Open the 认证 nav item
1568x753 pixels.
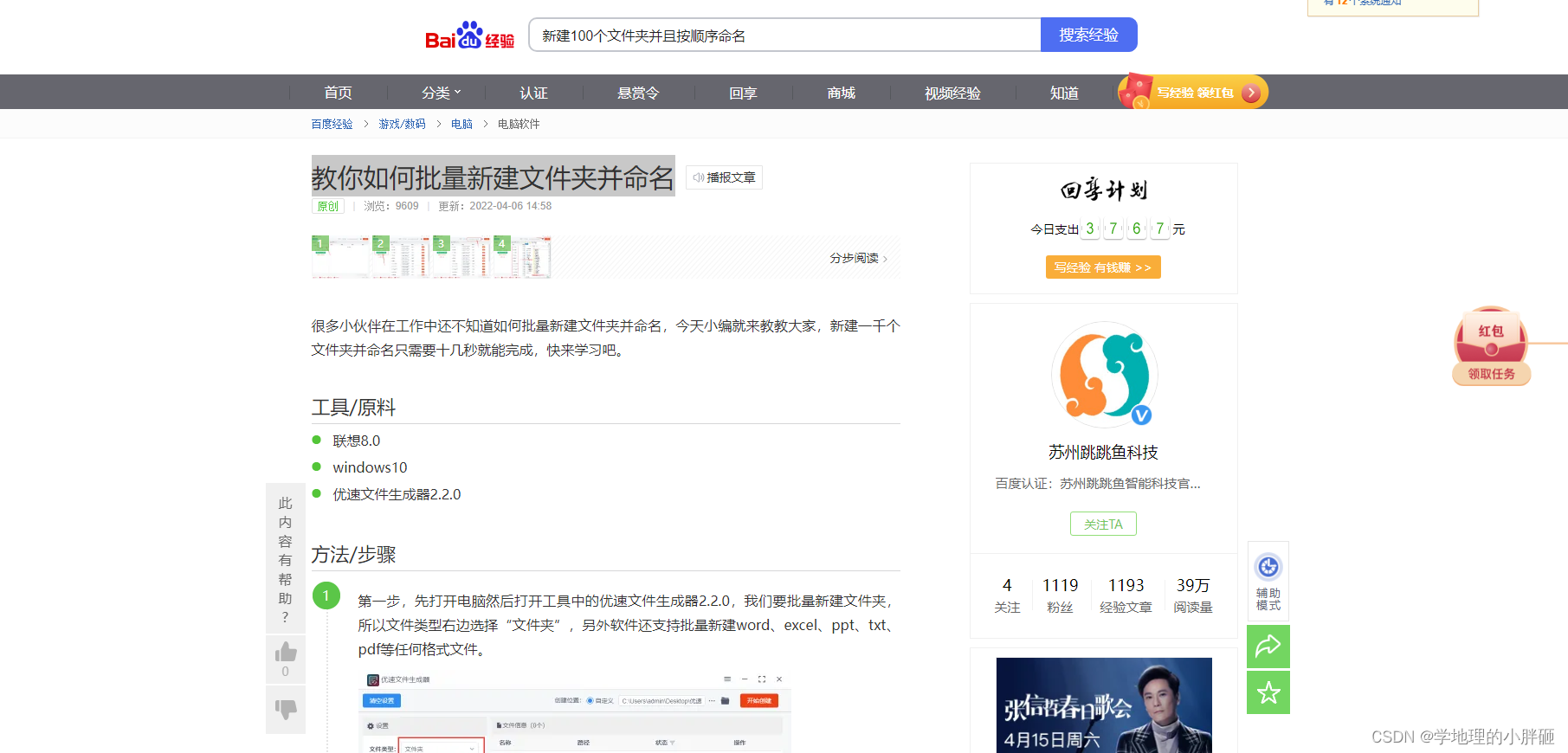(533, 93)
